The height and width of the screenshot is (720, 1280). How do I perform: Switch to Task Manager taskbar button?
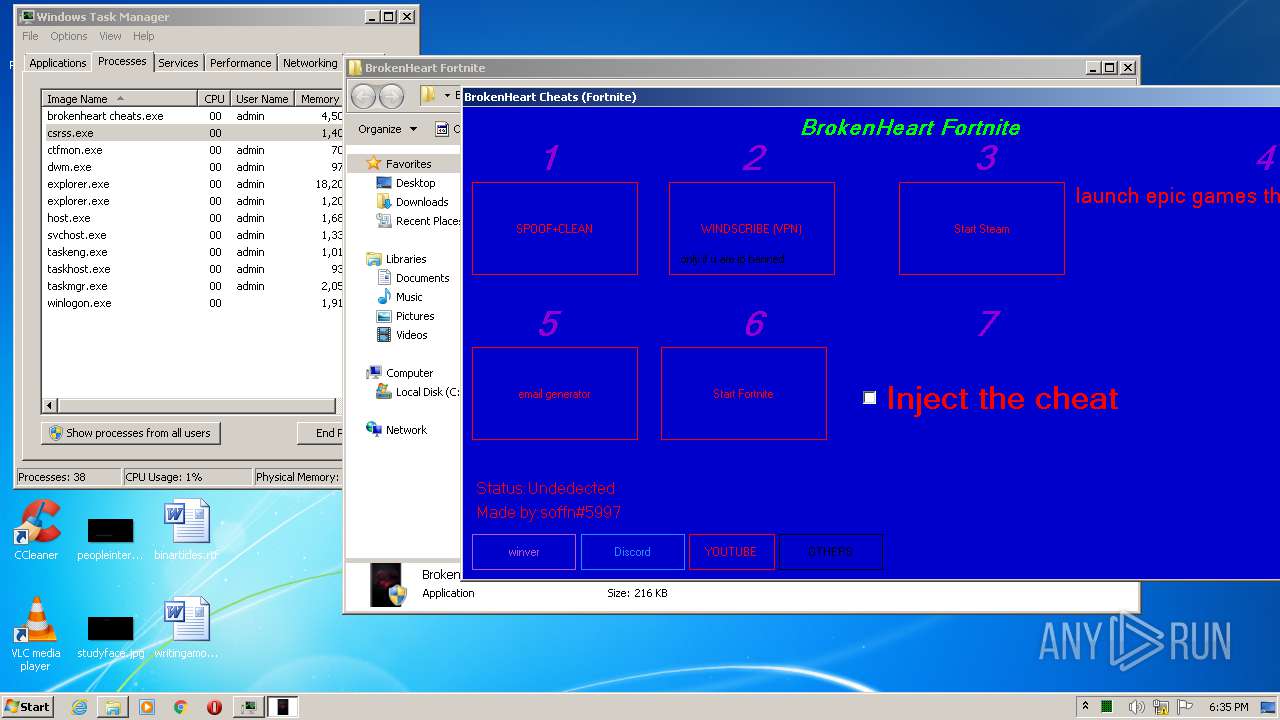pos(248,707)
